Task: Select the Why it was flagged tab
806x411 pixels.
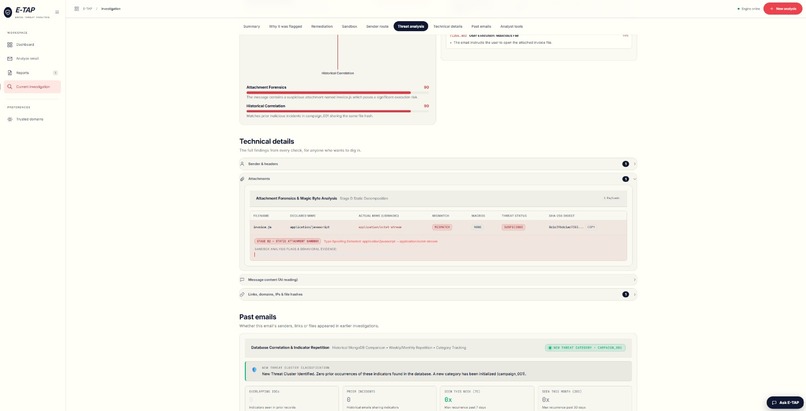Action: 285,26
